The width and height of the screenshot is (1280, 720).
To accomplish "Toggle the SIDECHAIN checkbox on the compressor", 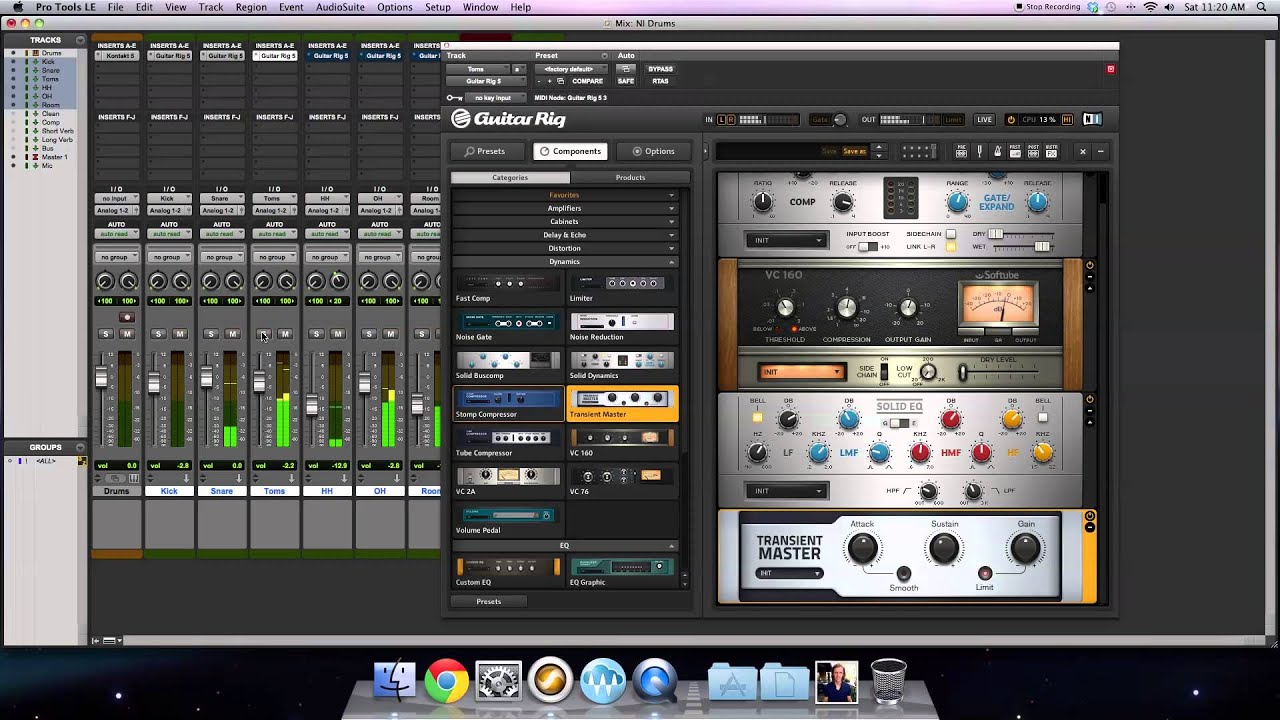I will point(950,234).
